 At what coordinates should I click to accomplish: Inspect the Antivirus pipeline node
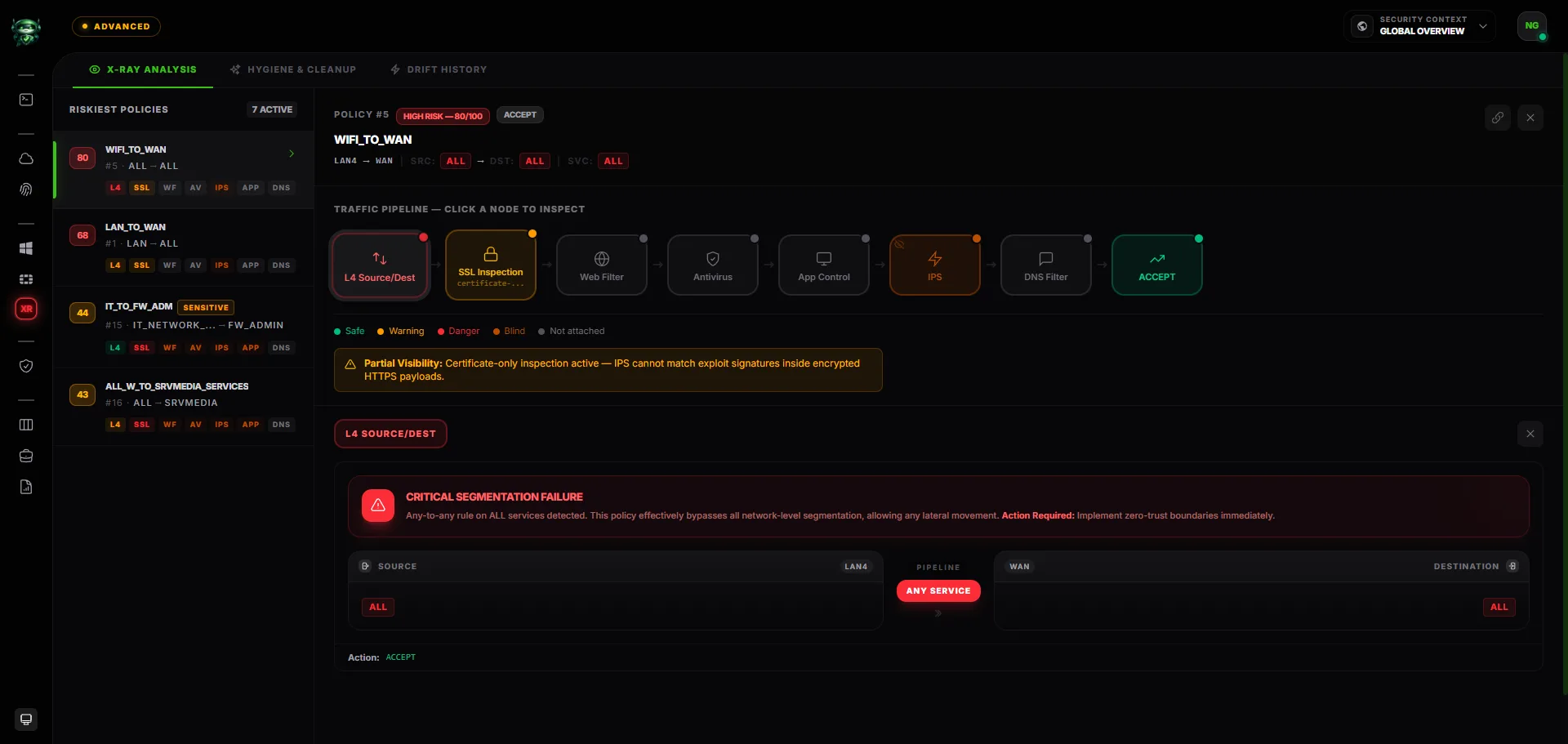pyautogui.click(x=713, y=265)
